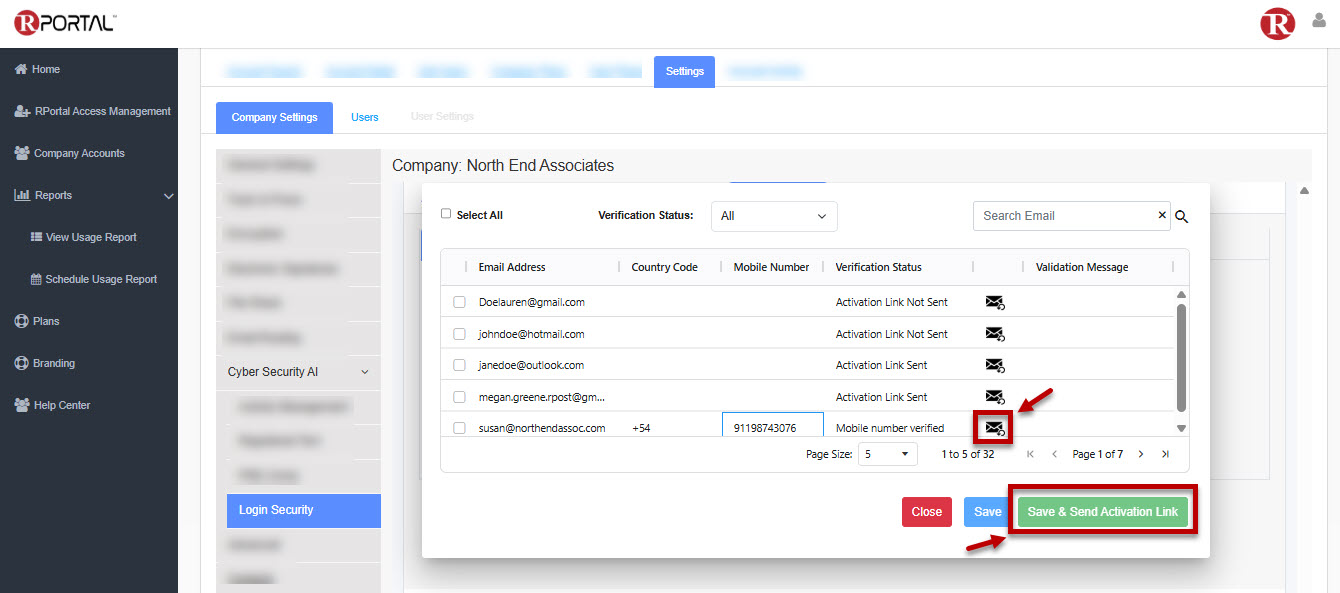Click the RPortal logo in header

click(65, 23)
